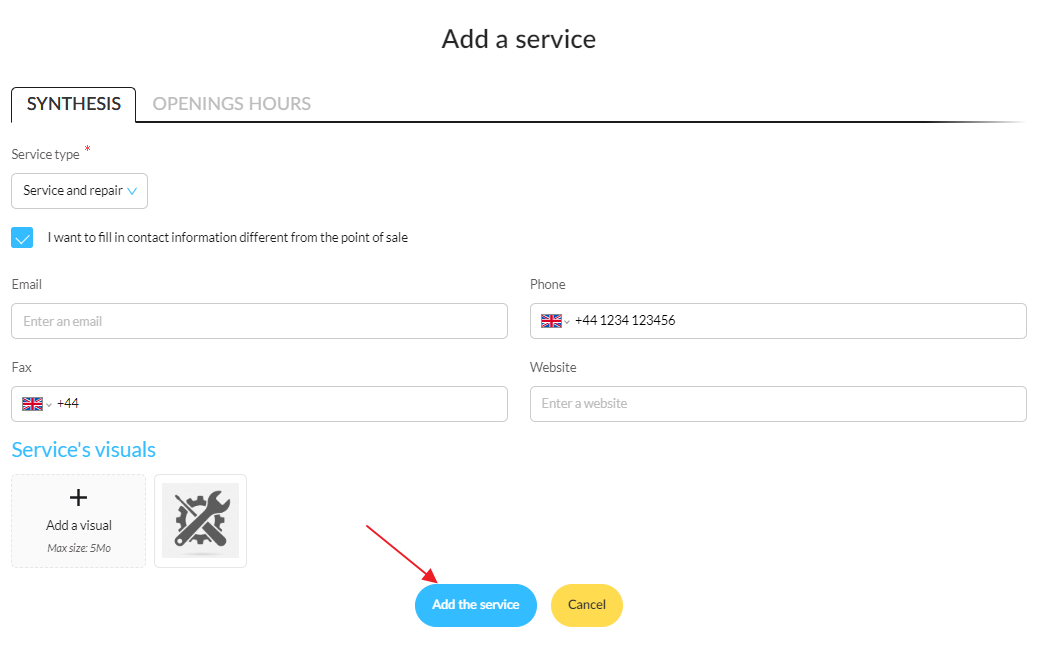Click into the Fax number field
This screenshot has height=645, width=1041.
click(260, 404)
